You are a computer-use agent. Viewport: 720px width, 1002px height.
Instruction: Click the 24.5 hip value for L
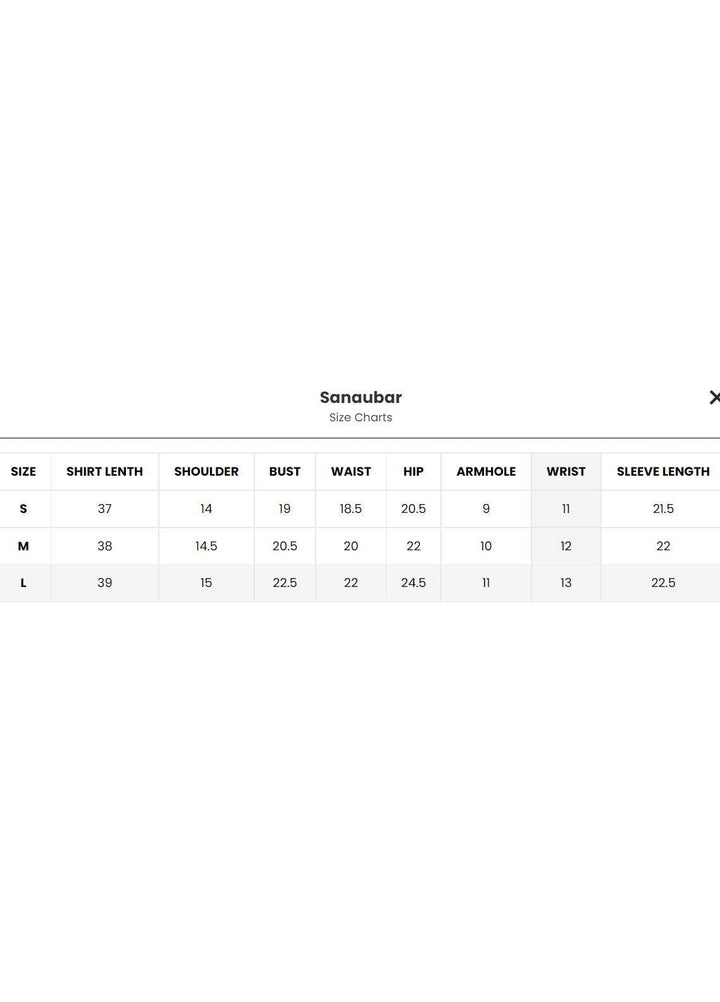pos(414,583)
